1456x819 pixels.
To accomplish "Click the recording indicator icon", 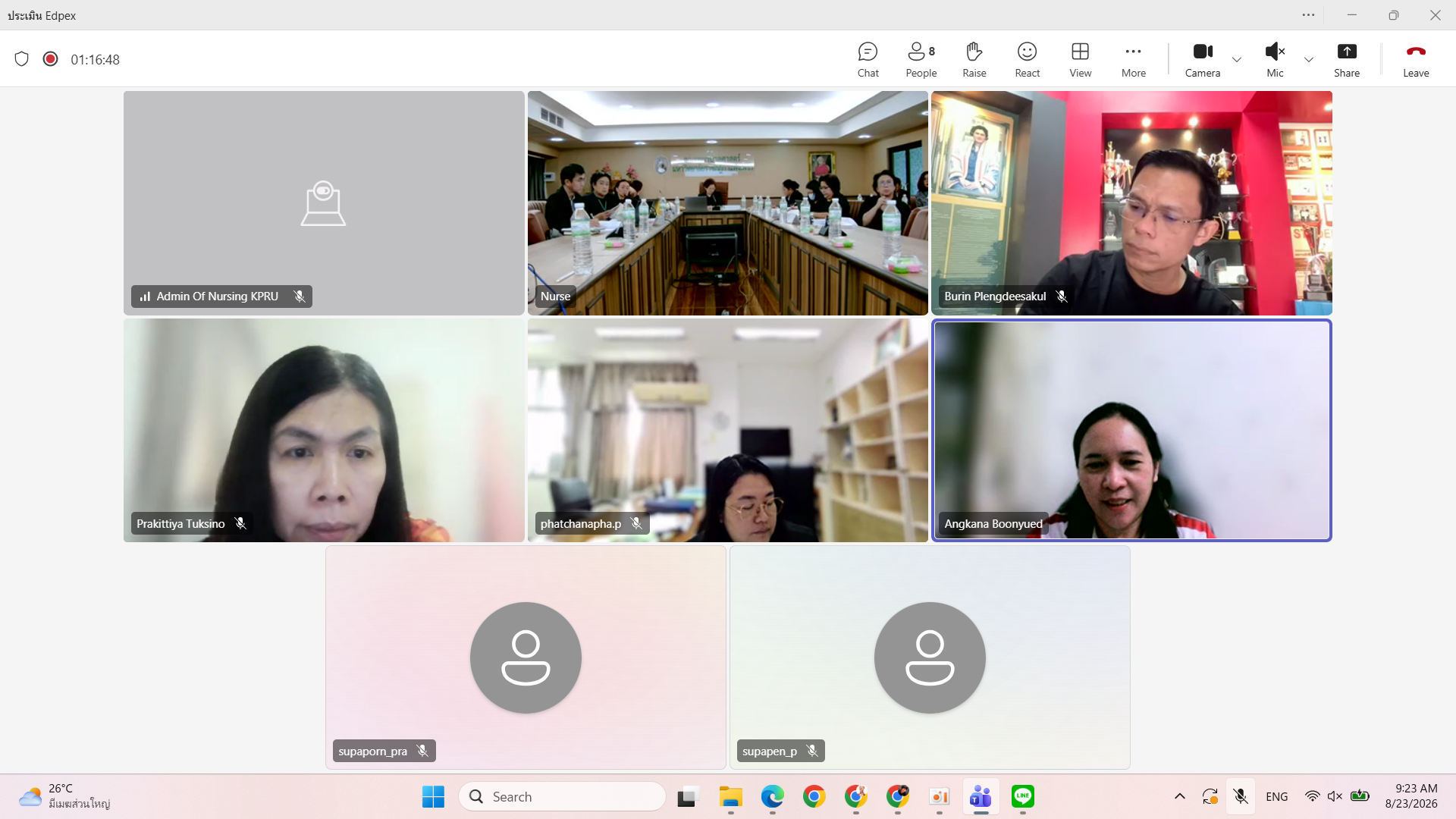I will tap(50, 59).
